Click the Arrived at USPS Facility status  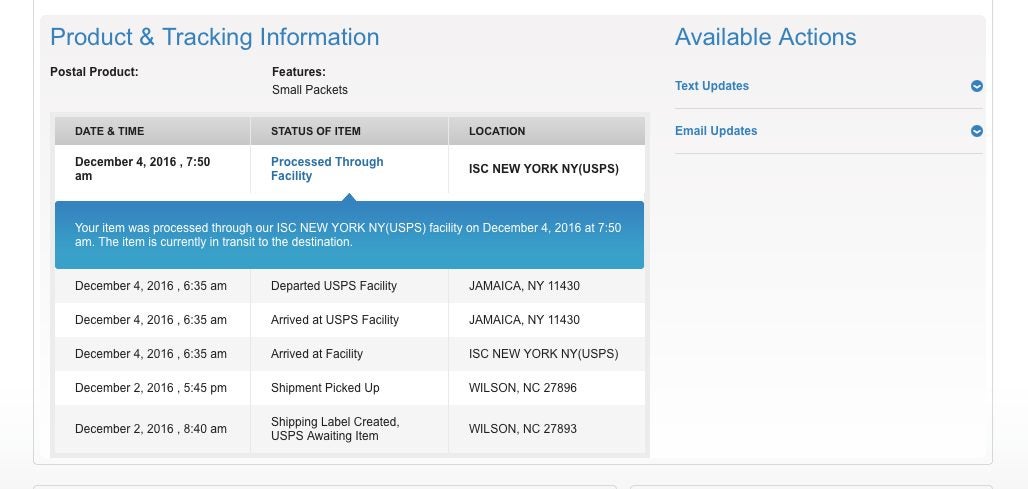click(x=334, y=320)
